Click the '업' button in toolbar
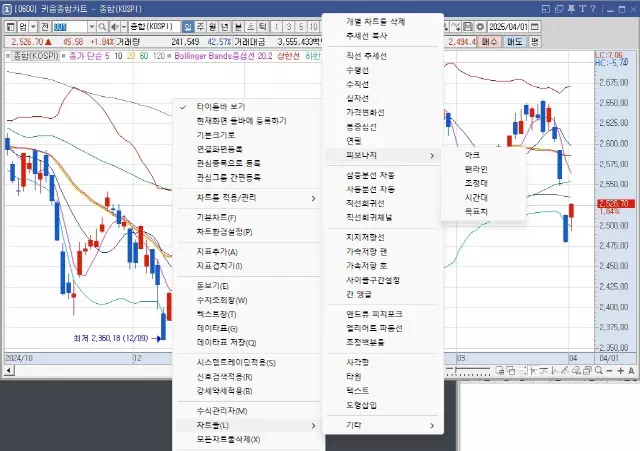Screen dimensions: 640x451 23,27
